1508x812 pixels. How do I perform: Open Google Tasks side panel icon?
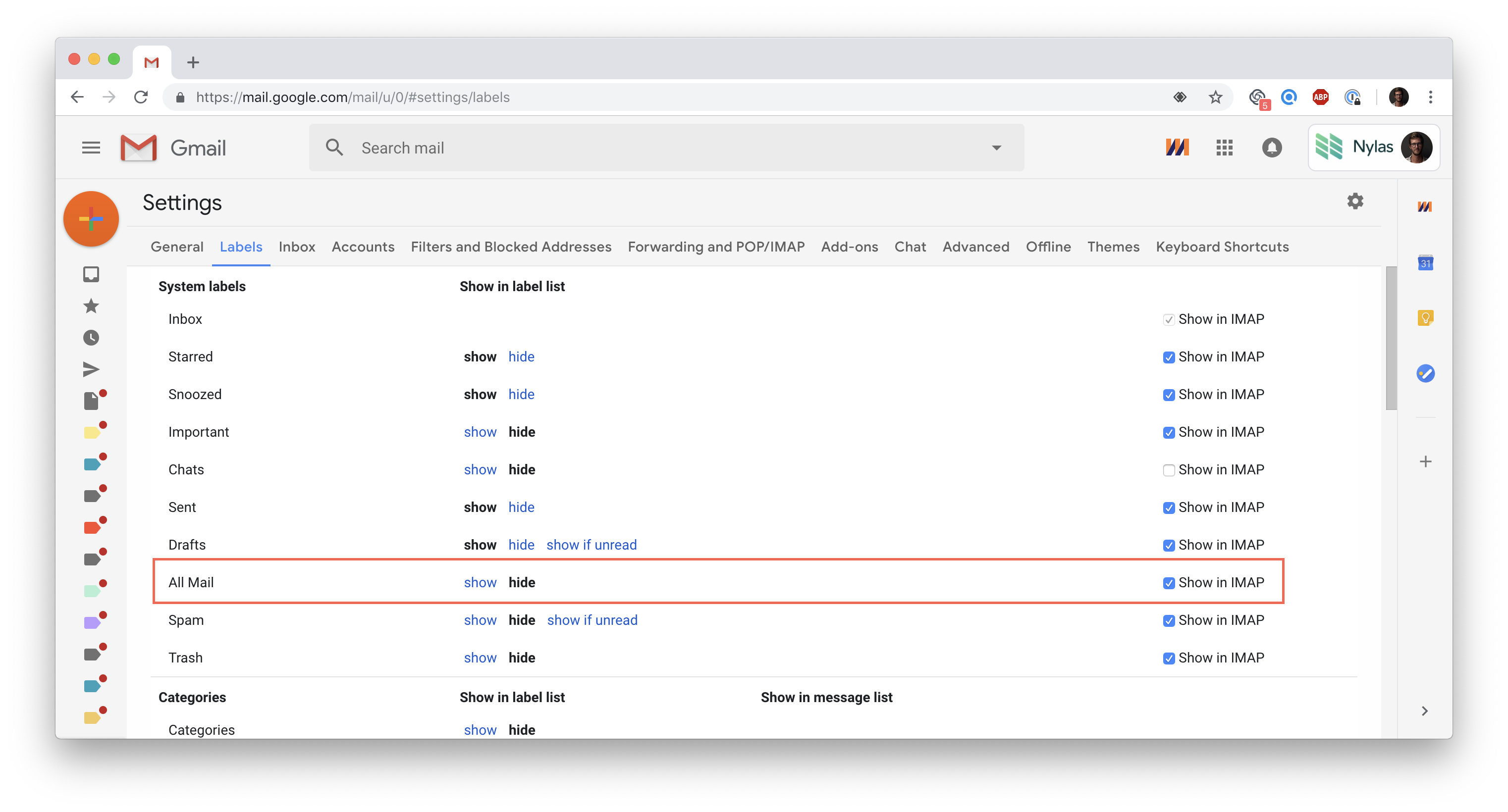[x=1425, y=373]
